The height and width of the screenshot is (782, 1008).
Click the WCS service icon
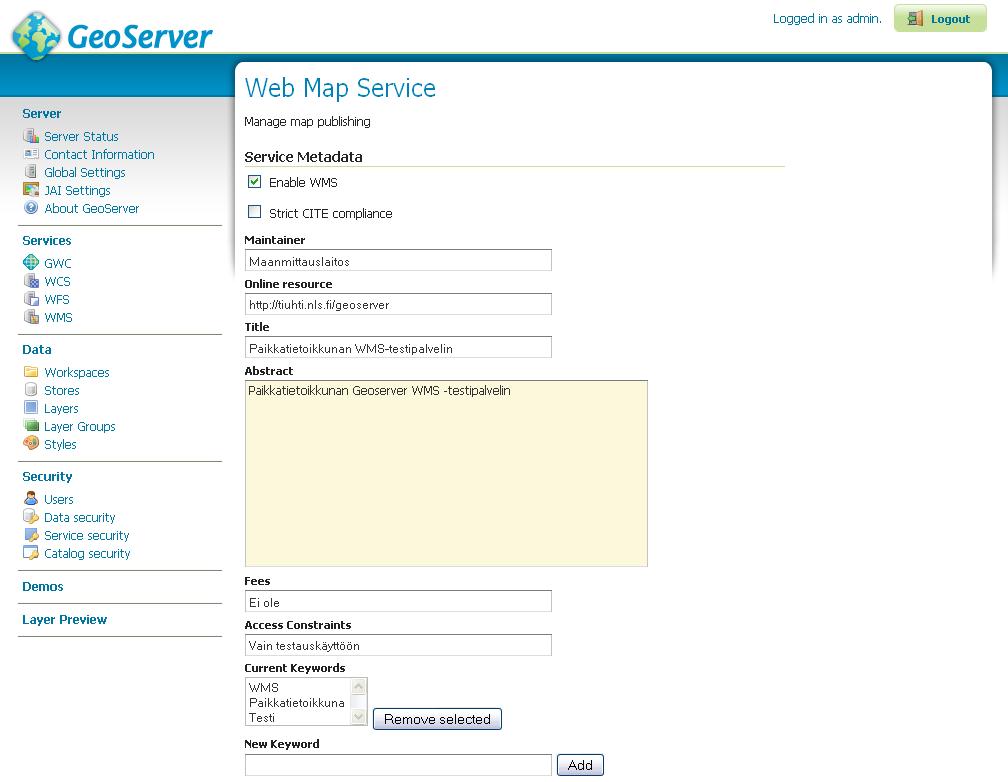coord(31,280)
